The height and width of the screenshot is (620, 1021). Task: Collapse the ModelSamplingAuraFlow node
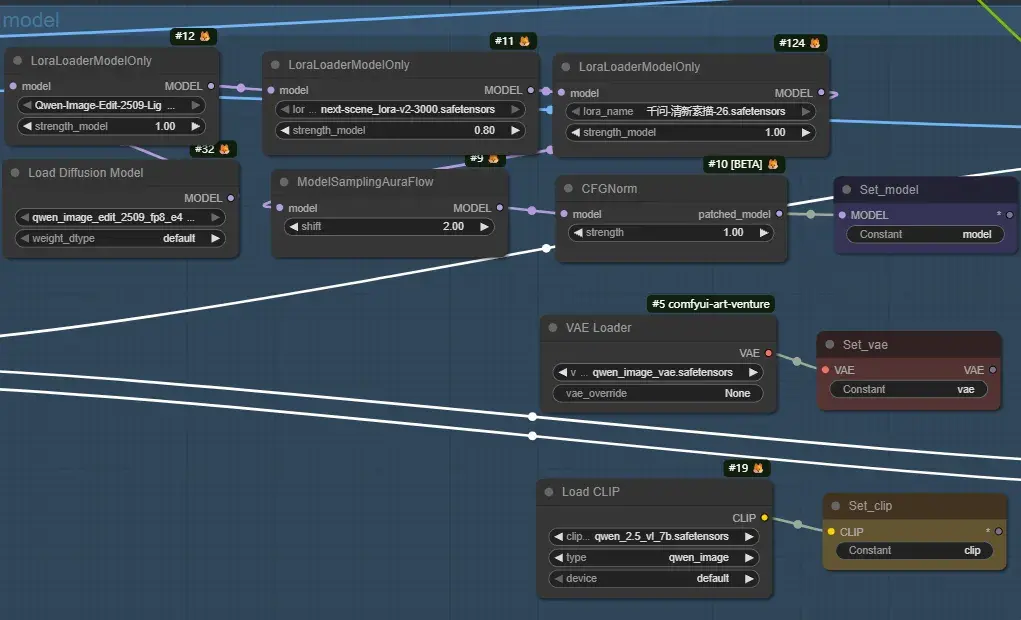pos(284,182)
